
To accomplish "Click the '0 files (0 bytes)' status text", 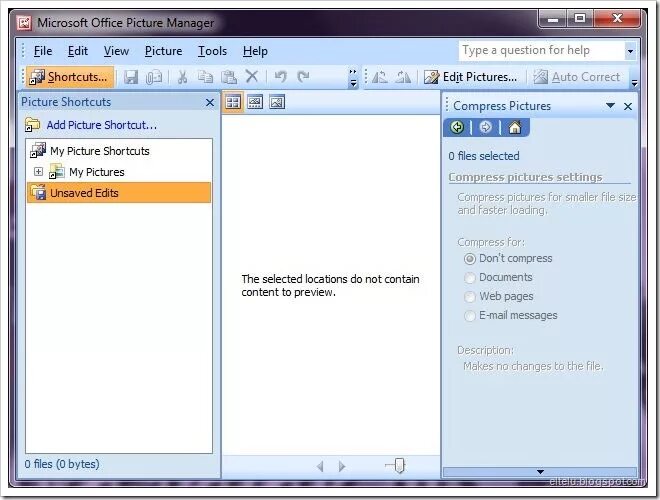I will point(62,464).
